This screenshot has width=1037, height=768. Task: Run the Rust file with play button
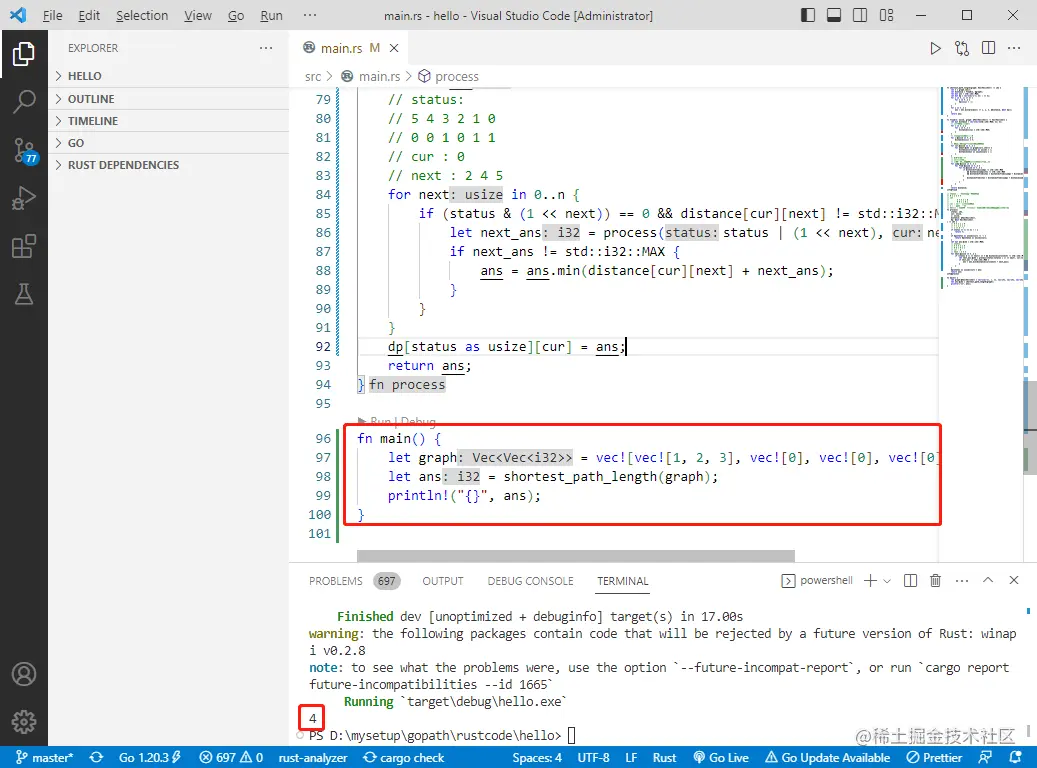tap(935, 48)
